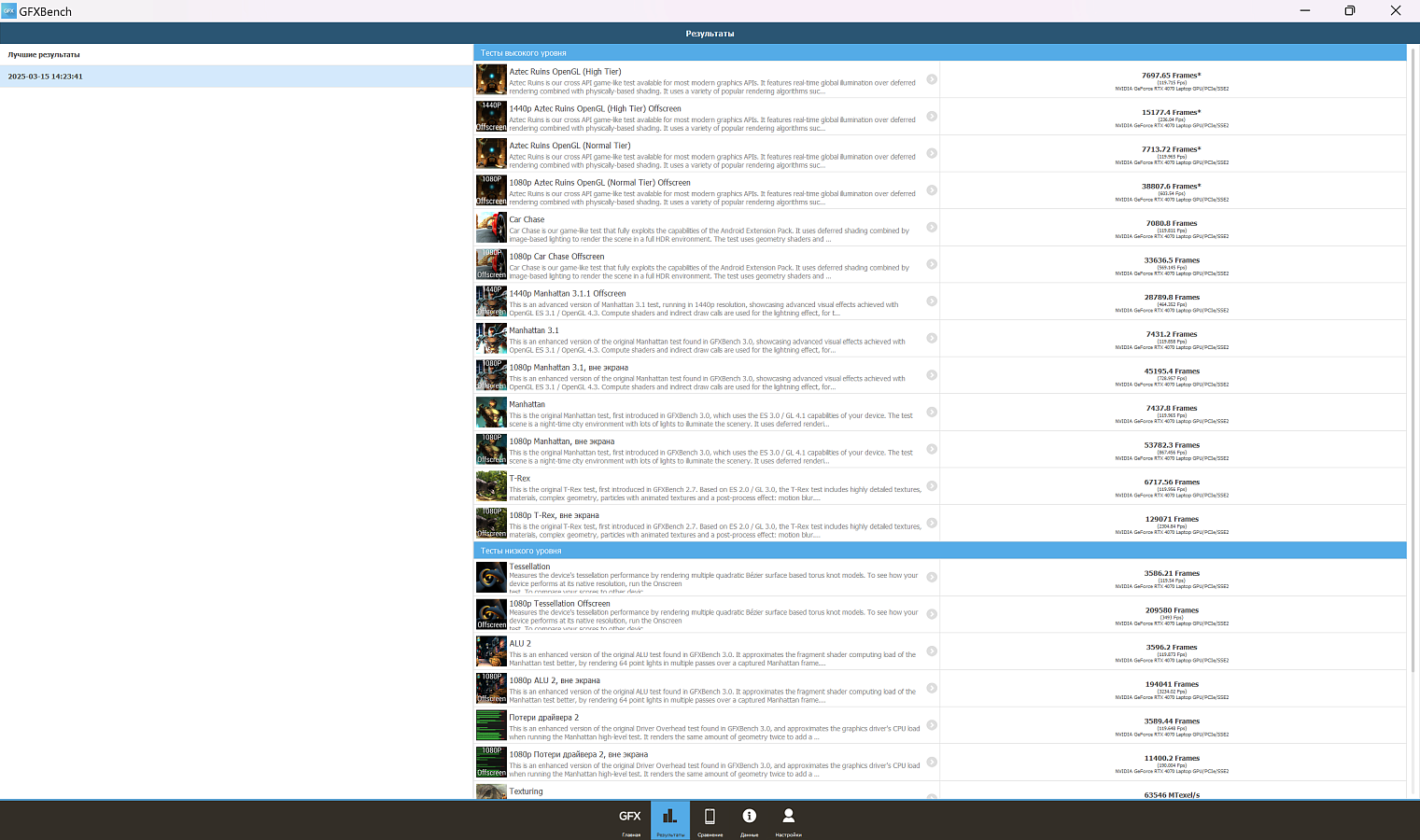The width and height of the screenshot is (1420, 840).
Task: Expand details arrow for Car Chase
Action: pyautogui.click(x=932, y=227)
